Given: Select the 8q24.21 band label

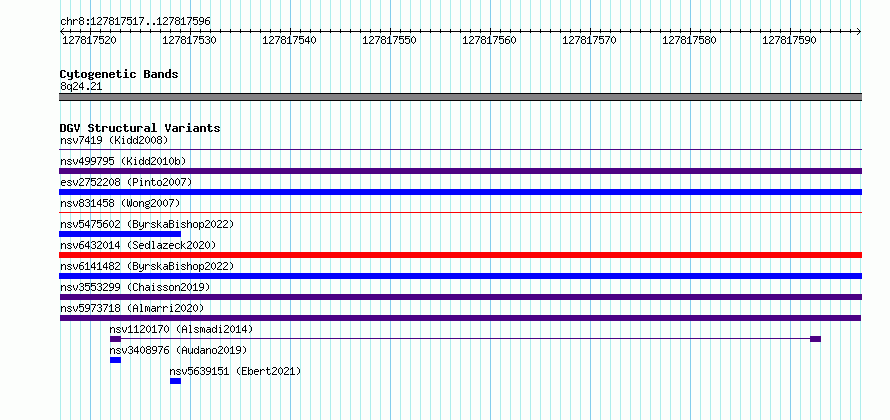Looking at the screenshot, I should click(81, 87).
